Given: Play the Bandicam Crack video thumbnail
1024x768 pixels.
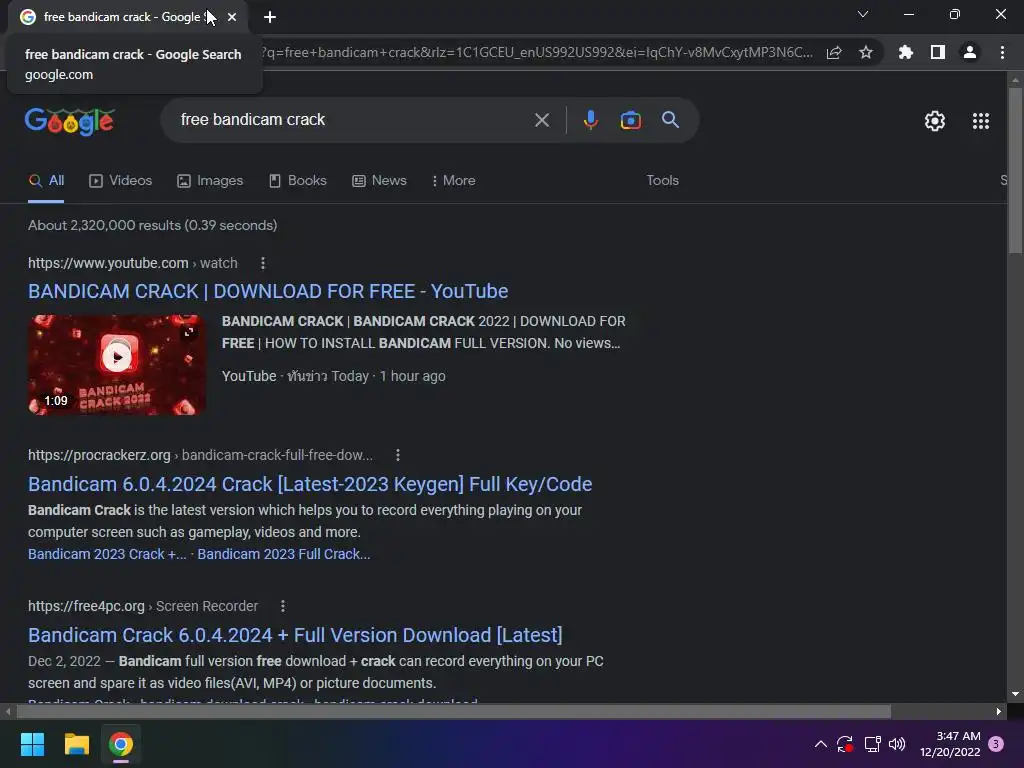Looking at the screenshot, I should 117,364.
